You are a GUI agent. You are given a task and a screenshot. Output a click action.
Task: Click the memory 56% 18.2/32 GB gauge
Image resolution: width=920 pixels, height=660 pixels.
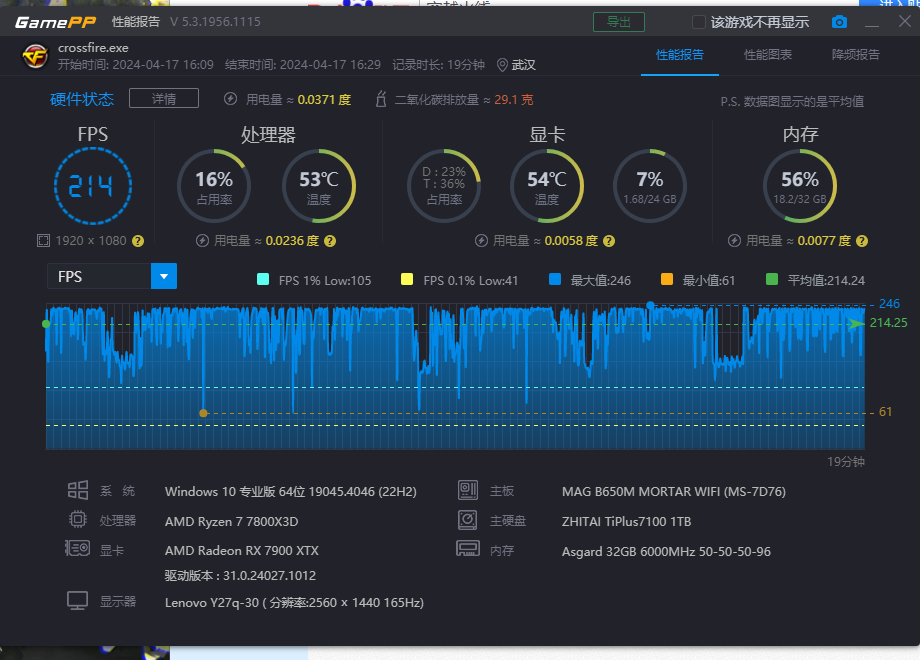pyautogui.click(x=800, y=186)
